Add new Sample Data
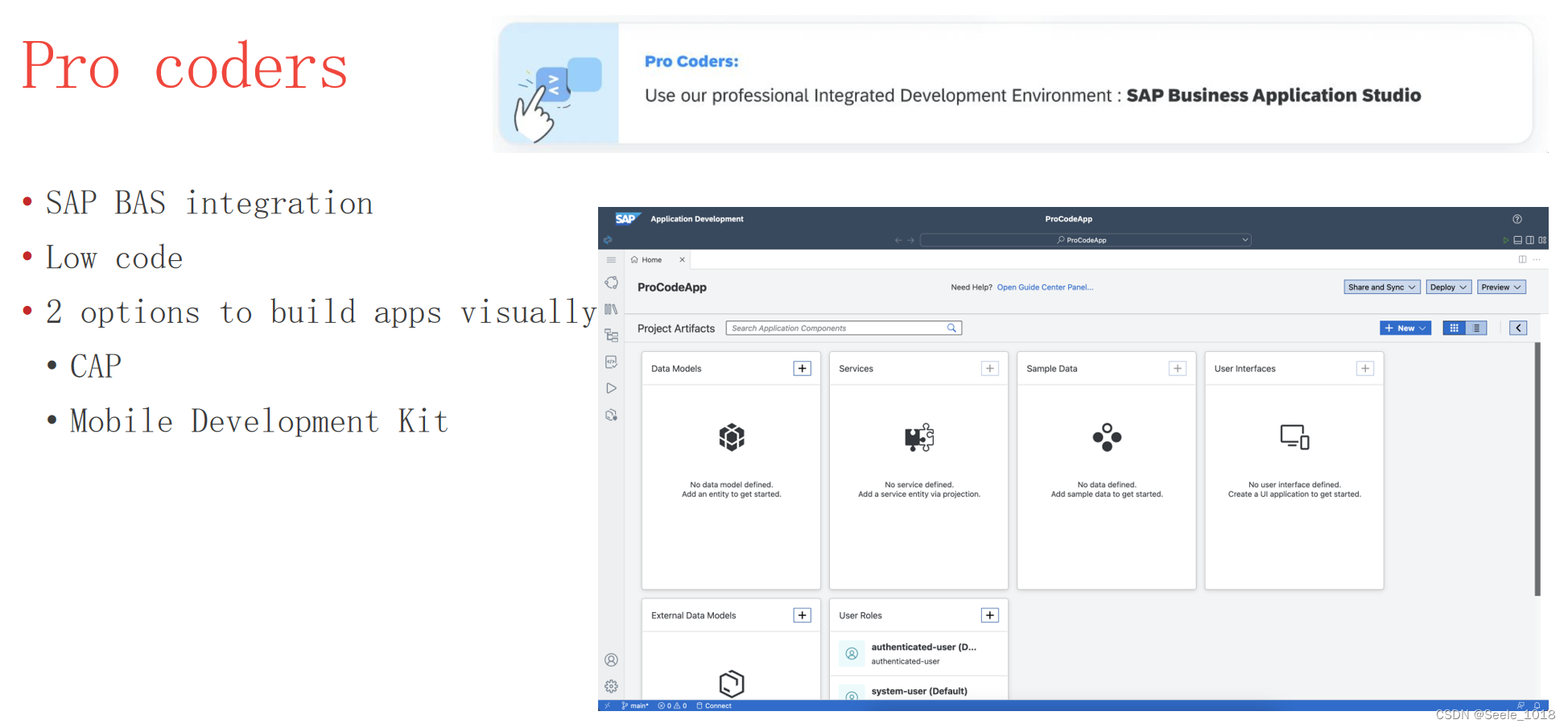The image size is (1568, 728). pyautogui.click(x=1178, y=368)
